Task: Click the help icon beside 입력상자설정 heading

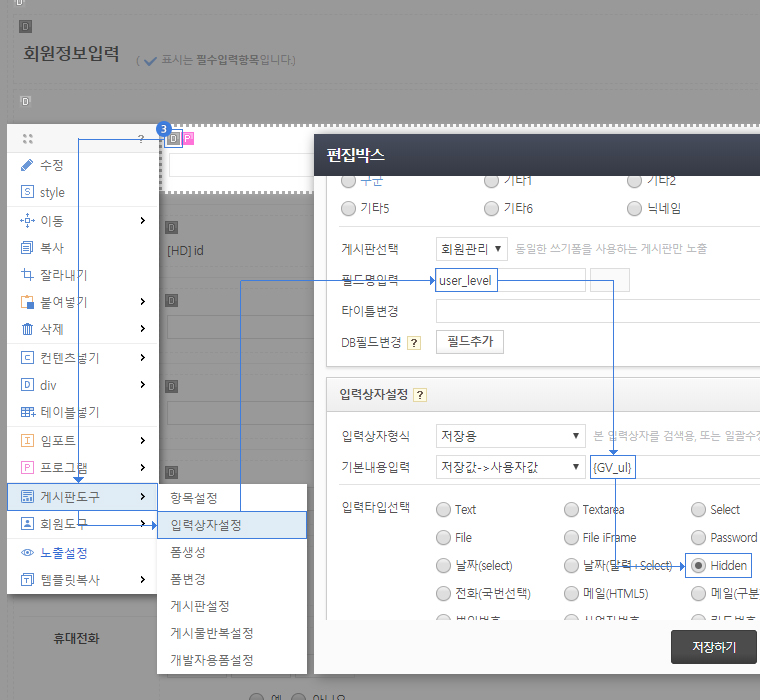Action: coord(420,395)
